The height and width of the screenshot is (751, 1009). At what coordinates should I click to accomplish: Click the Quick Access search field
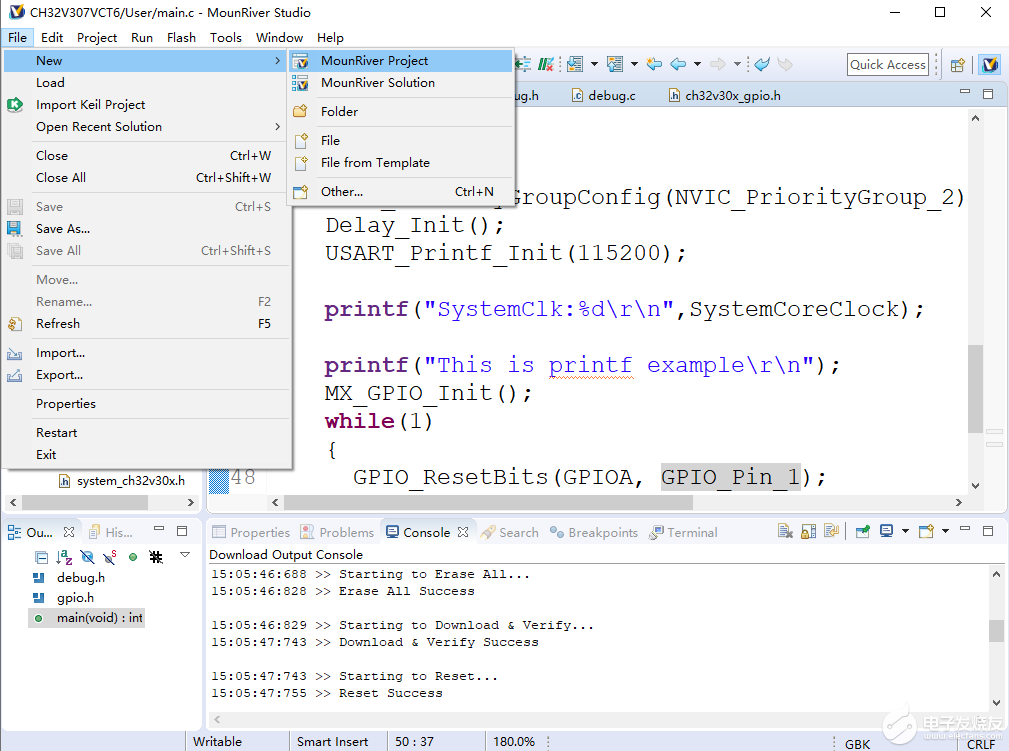pyautogui.click(x=888, y=64)
